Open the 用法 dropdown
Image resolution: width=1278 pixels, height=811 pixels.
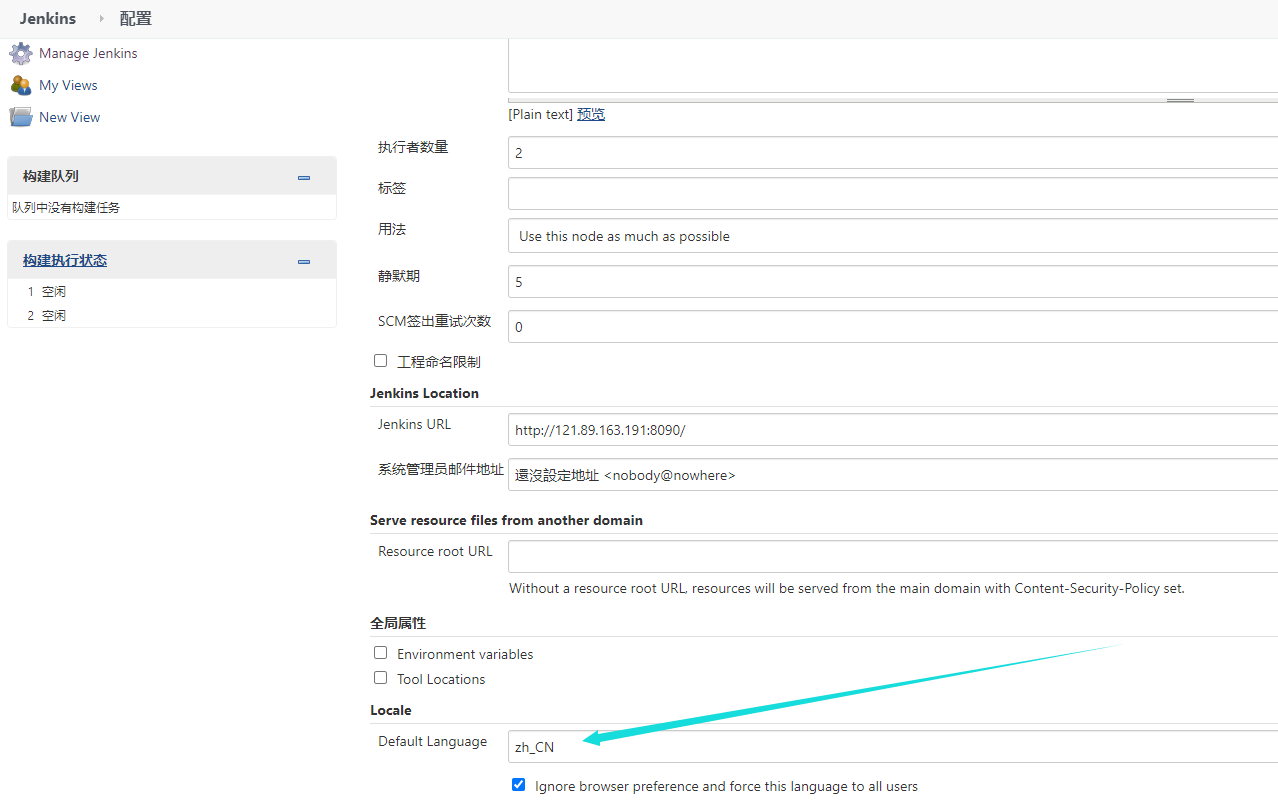[x=892, y=237]
